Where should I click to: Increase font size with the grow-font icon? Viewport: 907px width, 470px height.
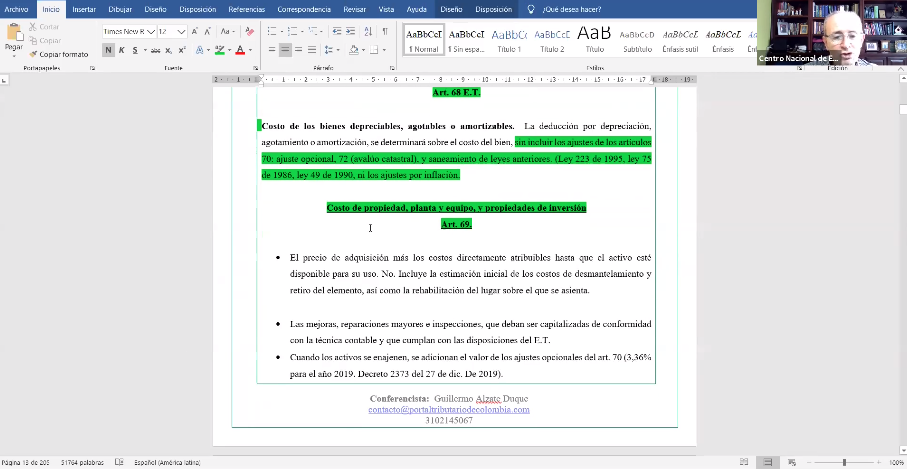195,32
